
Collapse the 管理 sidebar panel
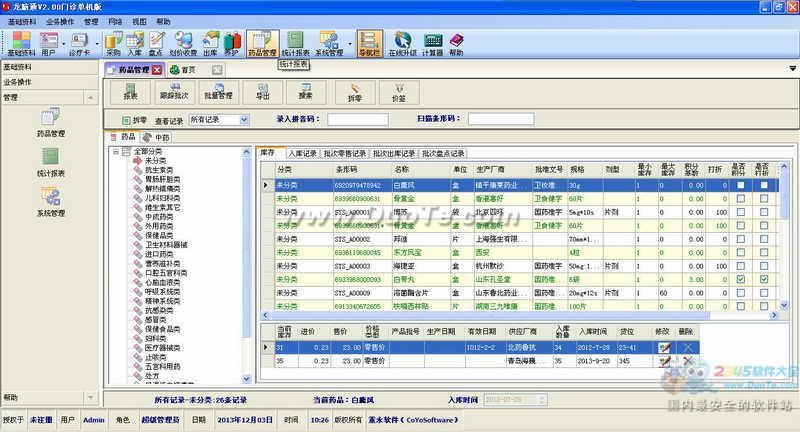click(91, 97)
